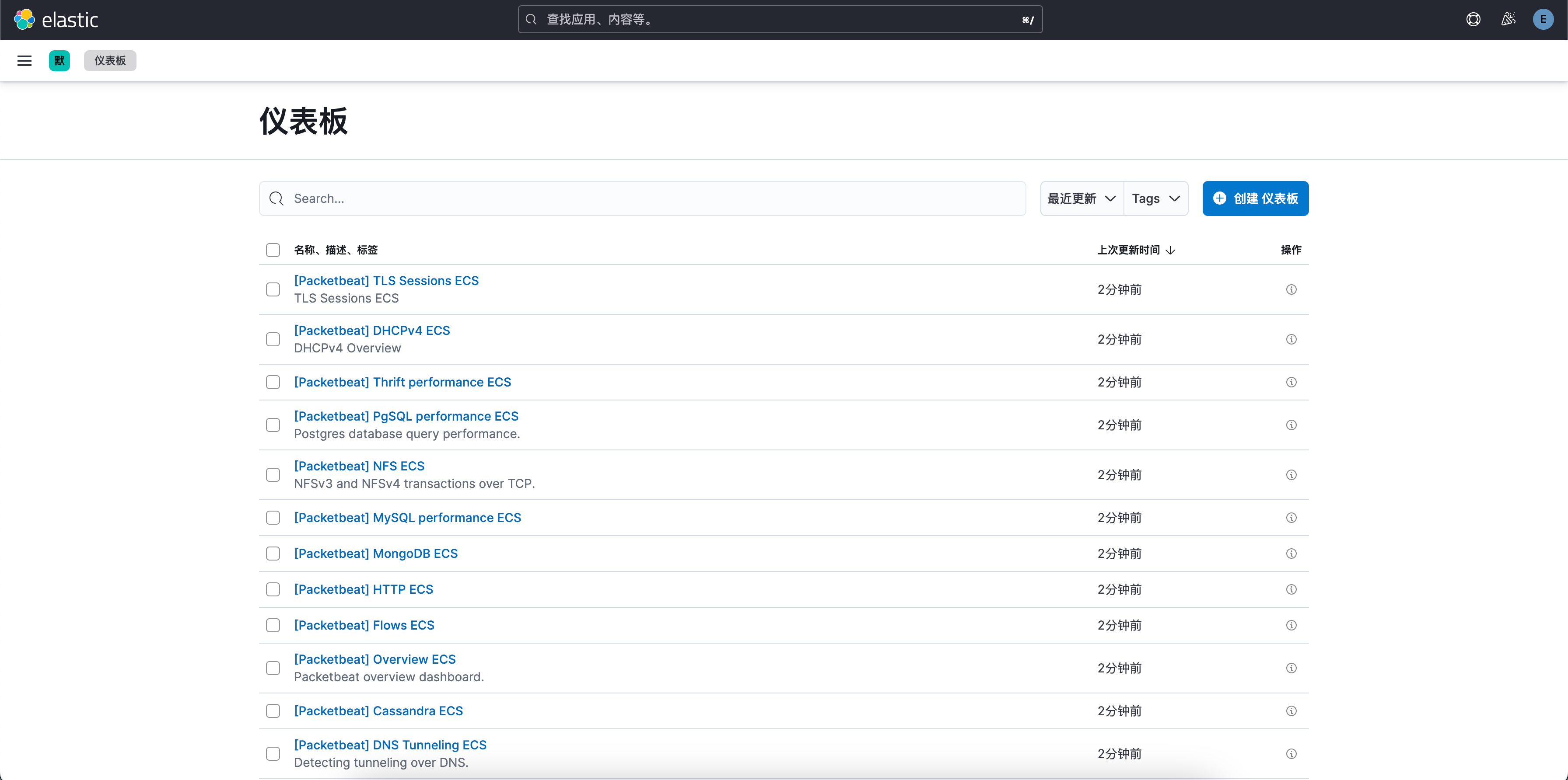Click description 'Detecting tunneling over DNS.'
Screen dimensions: 1568x780
click(x=381, y=763)
